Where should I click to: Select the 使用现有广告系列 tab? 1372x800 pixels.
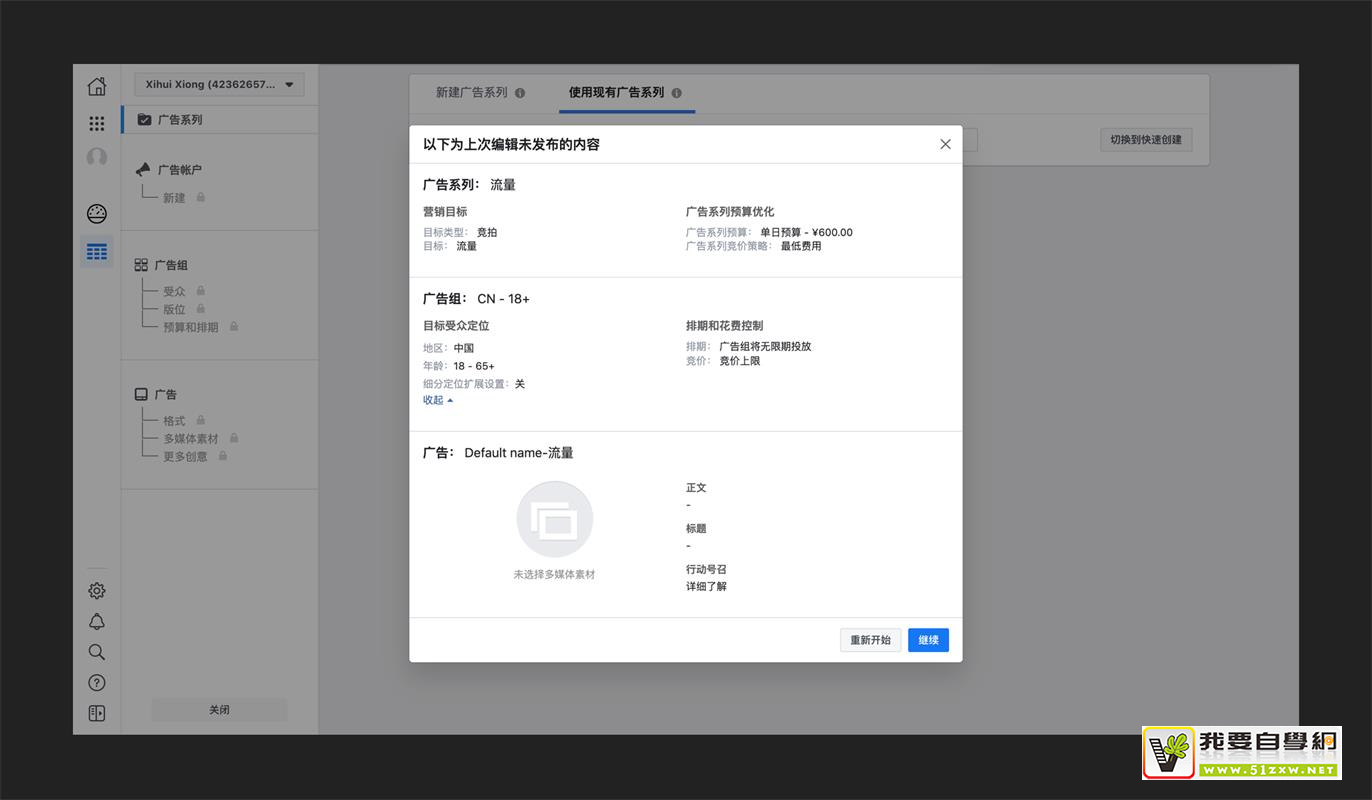pos(616,93)
